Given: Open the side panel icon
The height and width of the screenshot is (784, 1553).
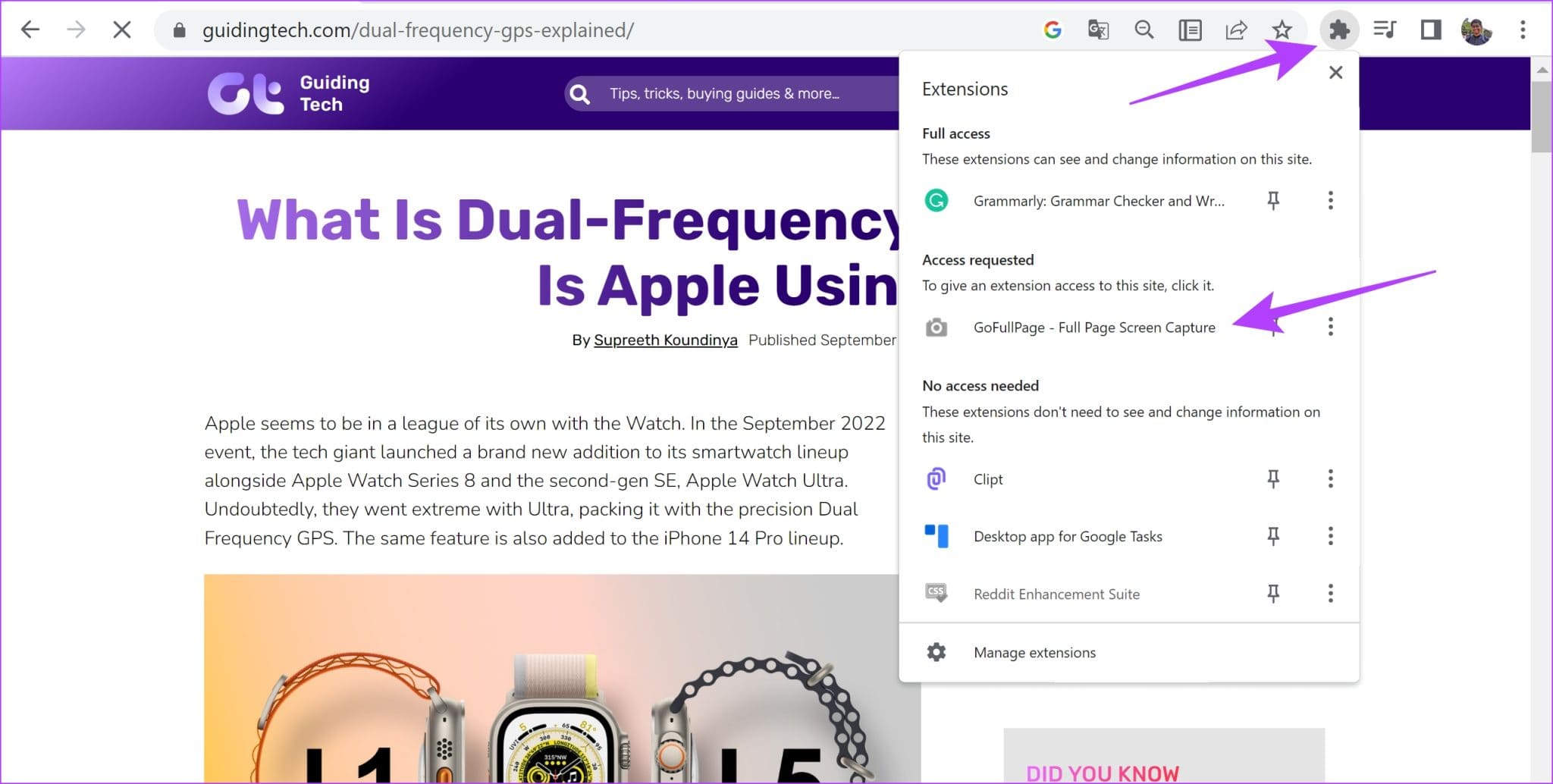Looking at the screenshot, I should (1431, 30).
